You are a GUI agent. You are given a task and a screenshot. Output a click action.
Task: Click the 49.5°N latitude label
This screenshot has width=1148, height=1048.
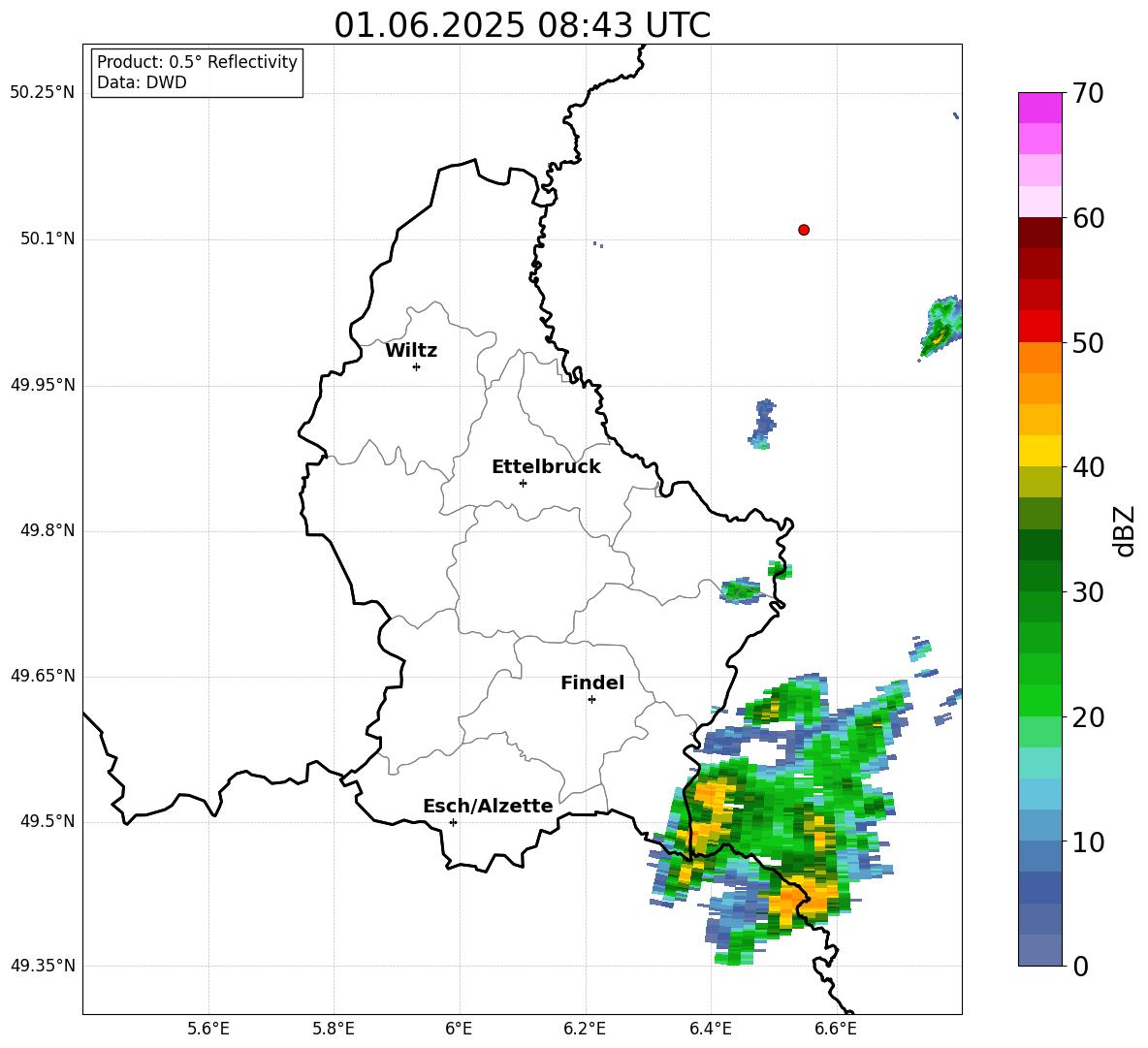click(48, 821)
